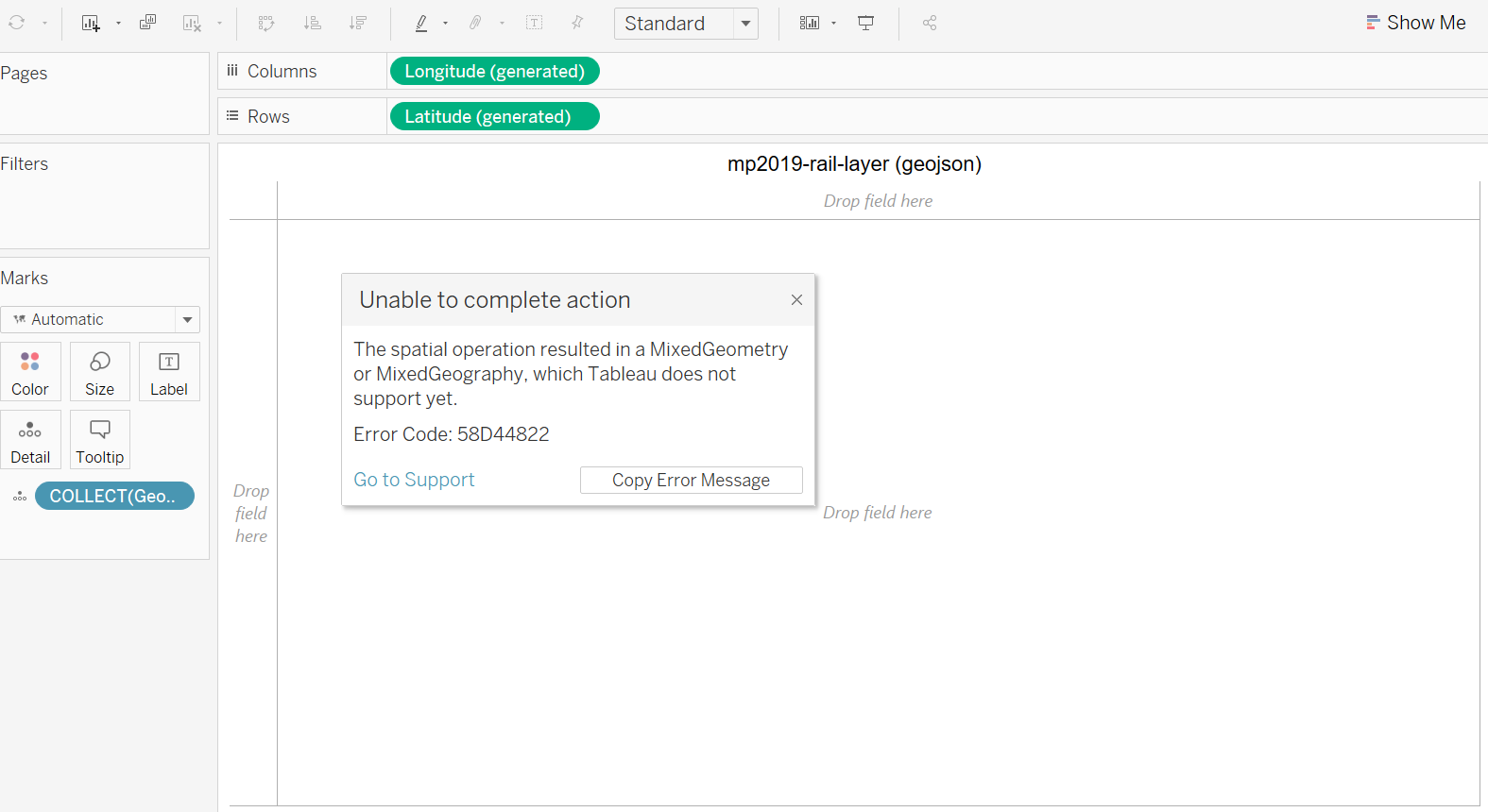Click the Sort descending icon
This screenshot has height=812, width=1488.
coord(357,24)
